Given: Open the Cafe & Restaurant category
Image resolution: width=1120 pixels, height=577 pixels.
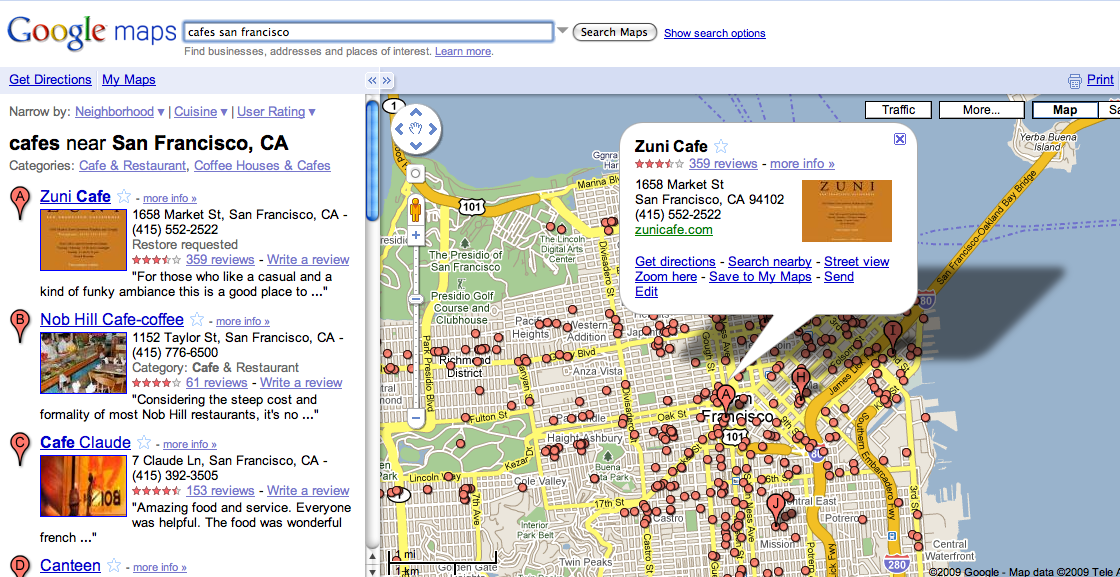Looking at the screenshot, I should pyautogui.click(x=132, y=166).
